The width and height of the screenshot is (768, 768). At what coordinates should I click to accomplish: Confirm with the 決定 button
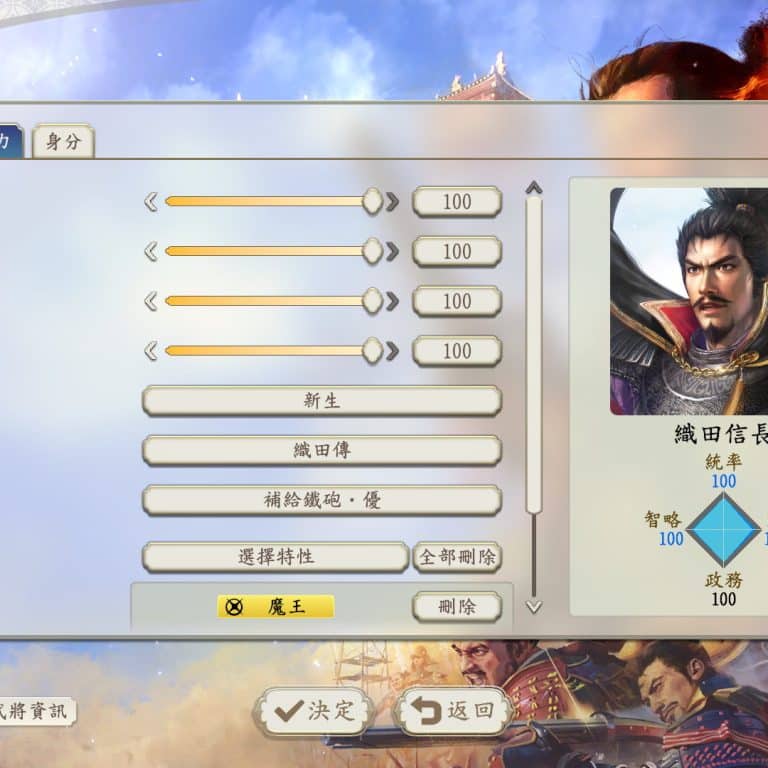tap(314, 711)
